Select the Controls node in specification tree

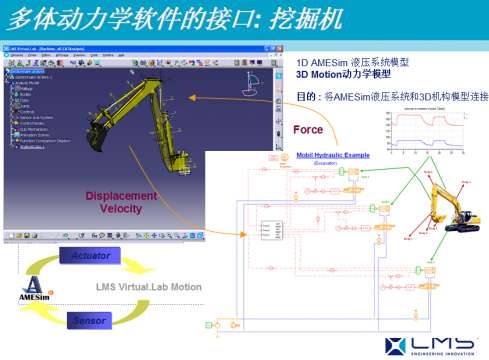click(x=25, y=112)
